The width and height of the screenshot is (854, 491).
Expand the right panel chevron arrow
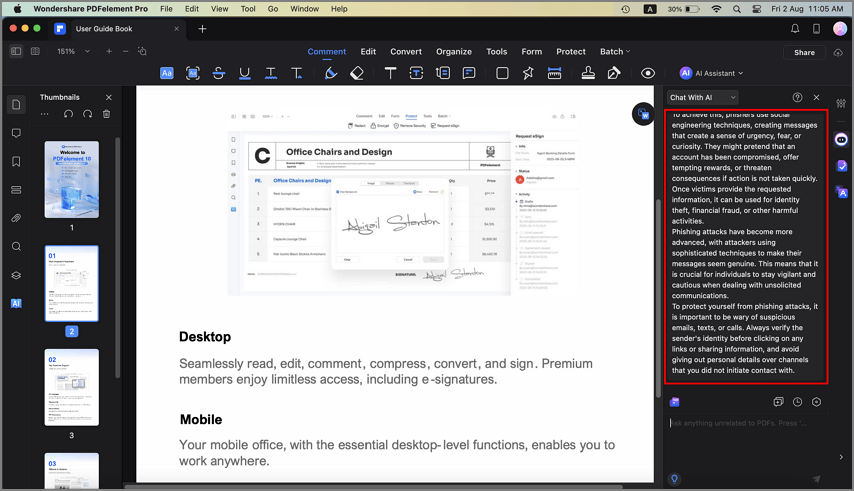[x=841, y=457]
